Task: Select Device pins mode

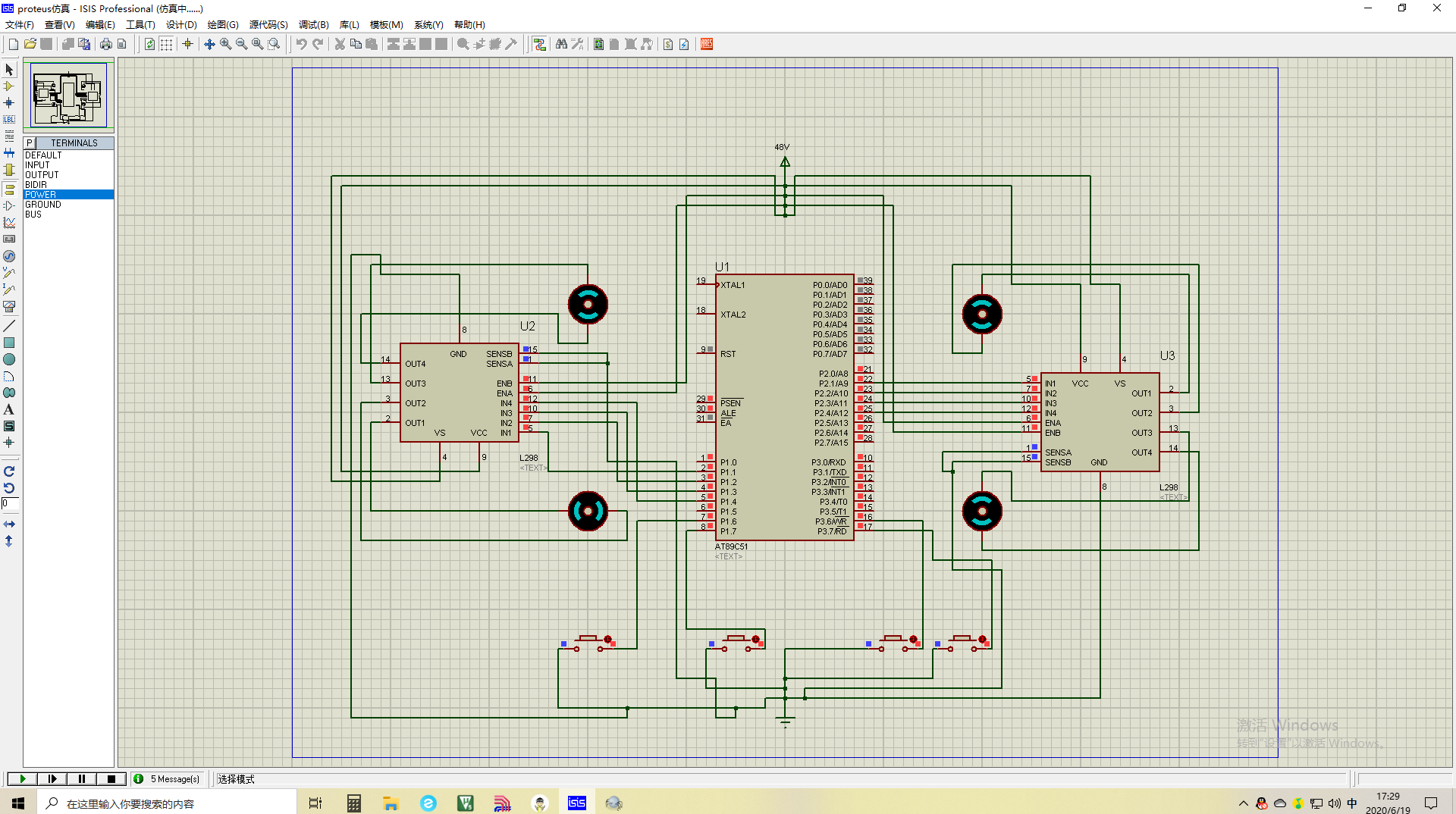Action: pyautogui.click(x=9, y=205)
